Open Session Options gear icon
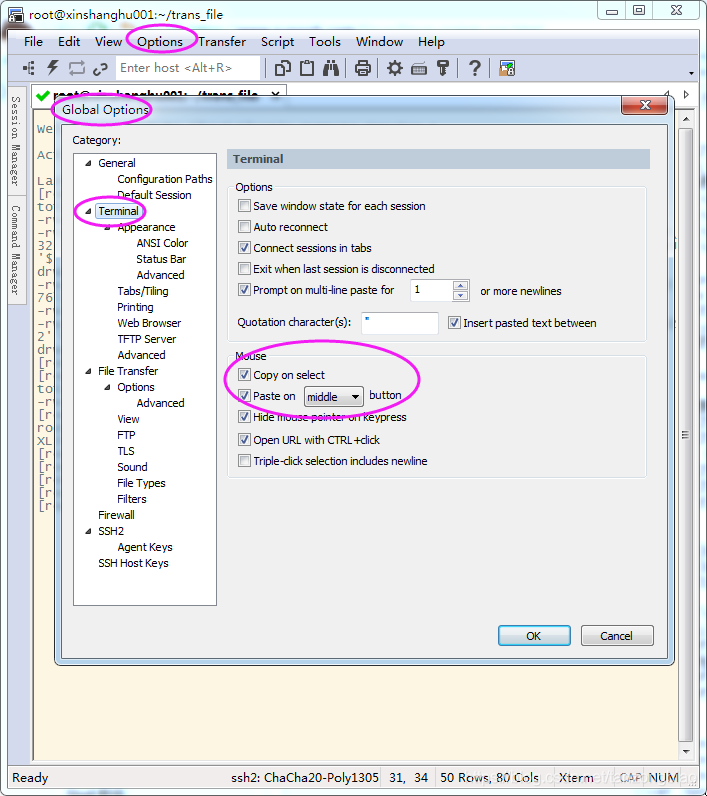This screenshot has height=796, width=707. pyautogui.click(x=394, y=68)
